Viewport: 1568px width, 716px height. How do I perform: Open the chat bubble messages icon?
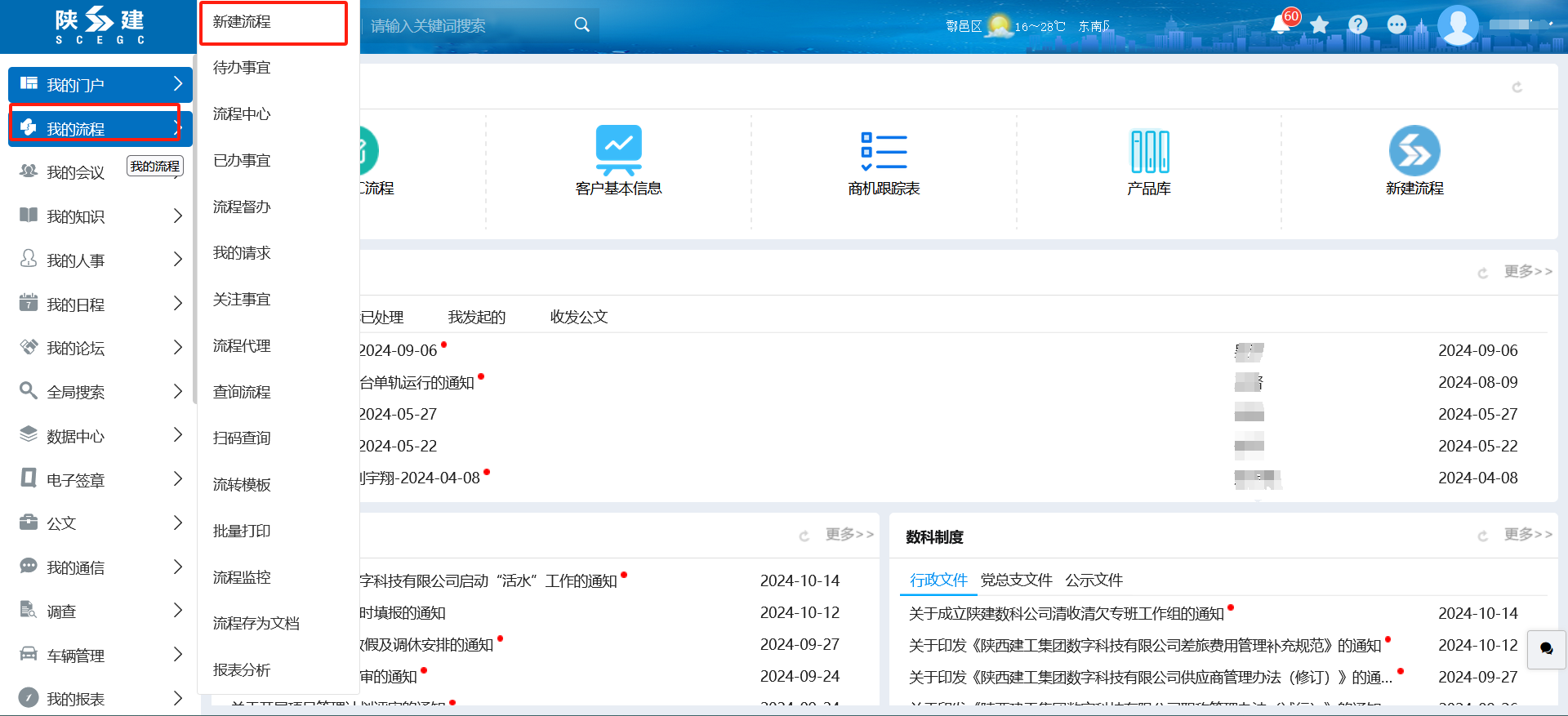point(1396,25)
